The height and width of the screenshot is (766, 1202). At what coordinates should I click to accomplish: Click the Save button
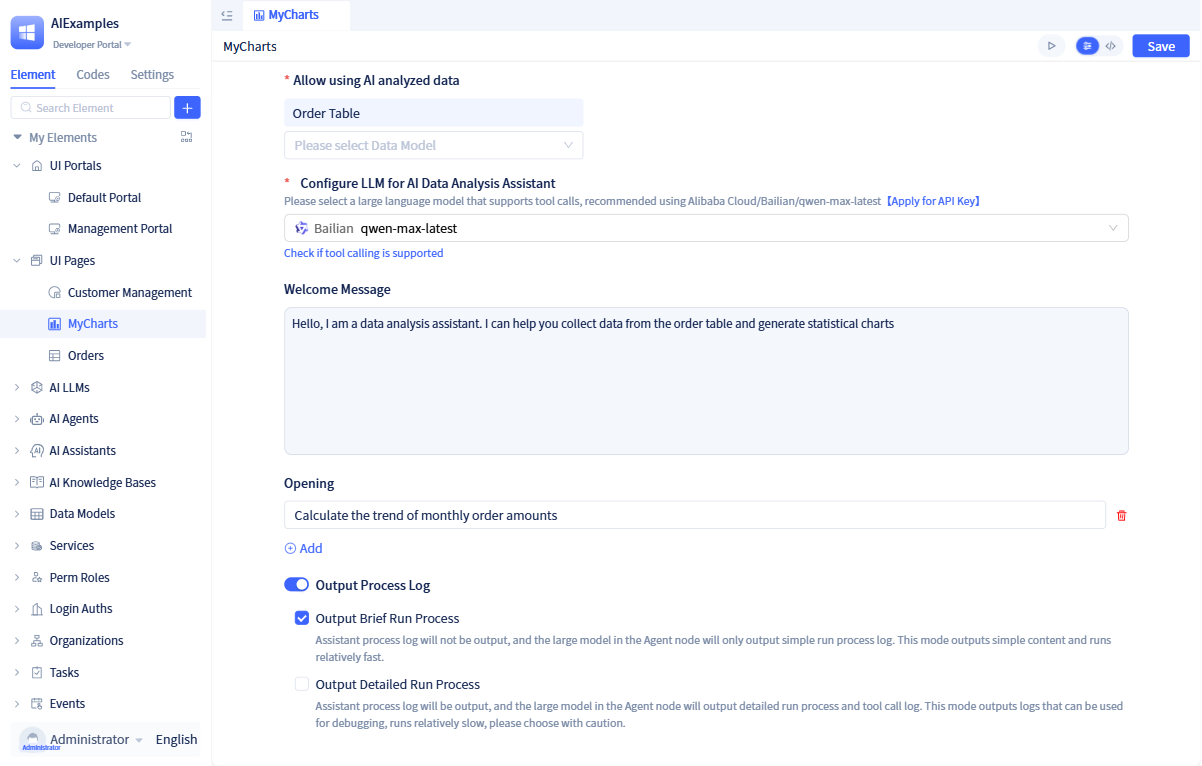[x=1161, y=46]
